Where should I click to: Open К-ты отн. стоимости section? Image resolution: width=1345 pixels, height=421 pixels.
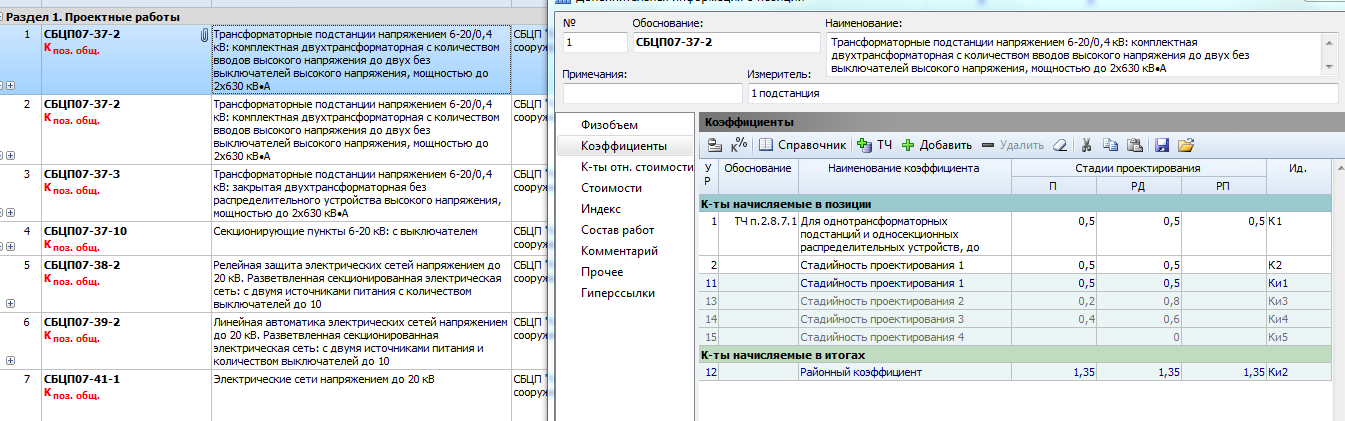(637, 167)
